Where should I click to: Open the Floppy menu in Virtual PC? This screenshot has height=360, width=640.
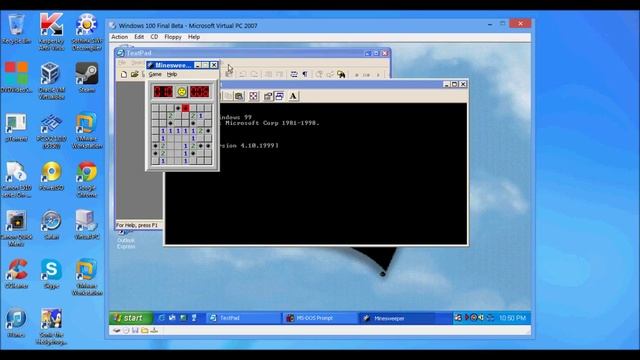pos(173,37)
